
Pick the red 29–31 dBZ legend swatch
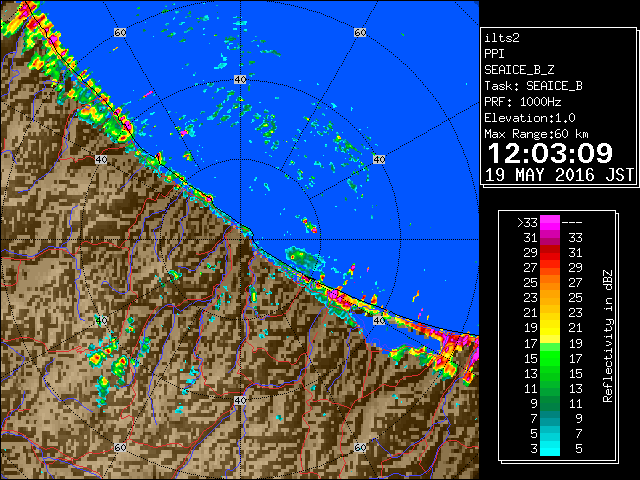(x=550, y=253)
